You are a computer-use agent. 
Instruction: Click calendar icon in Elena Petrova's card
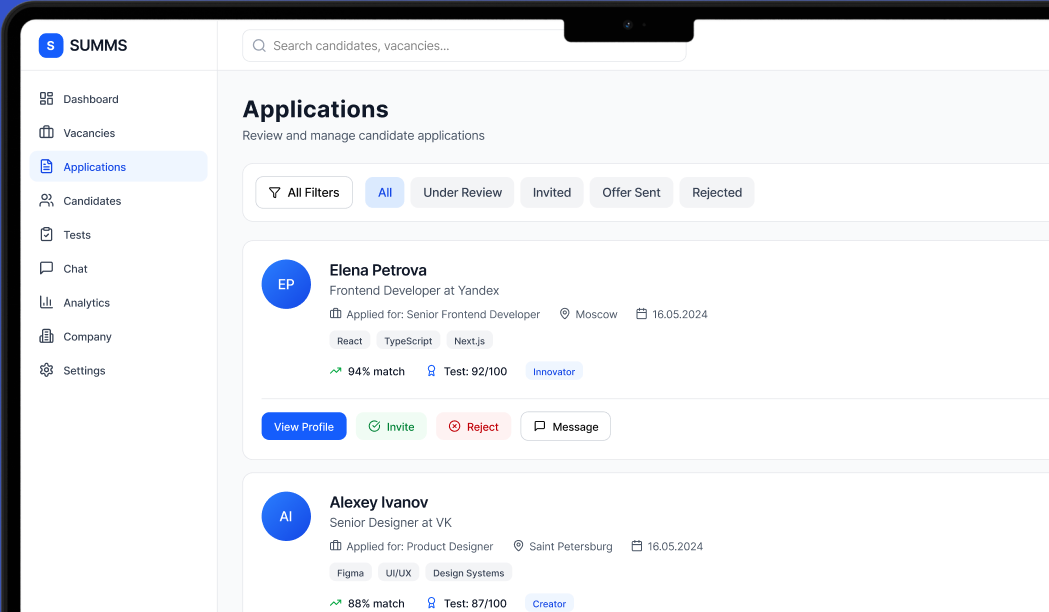642,314
